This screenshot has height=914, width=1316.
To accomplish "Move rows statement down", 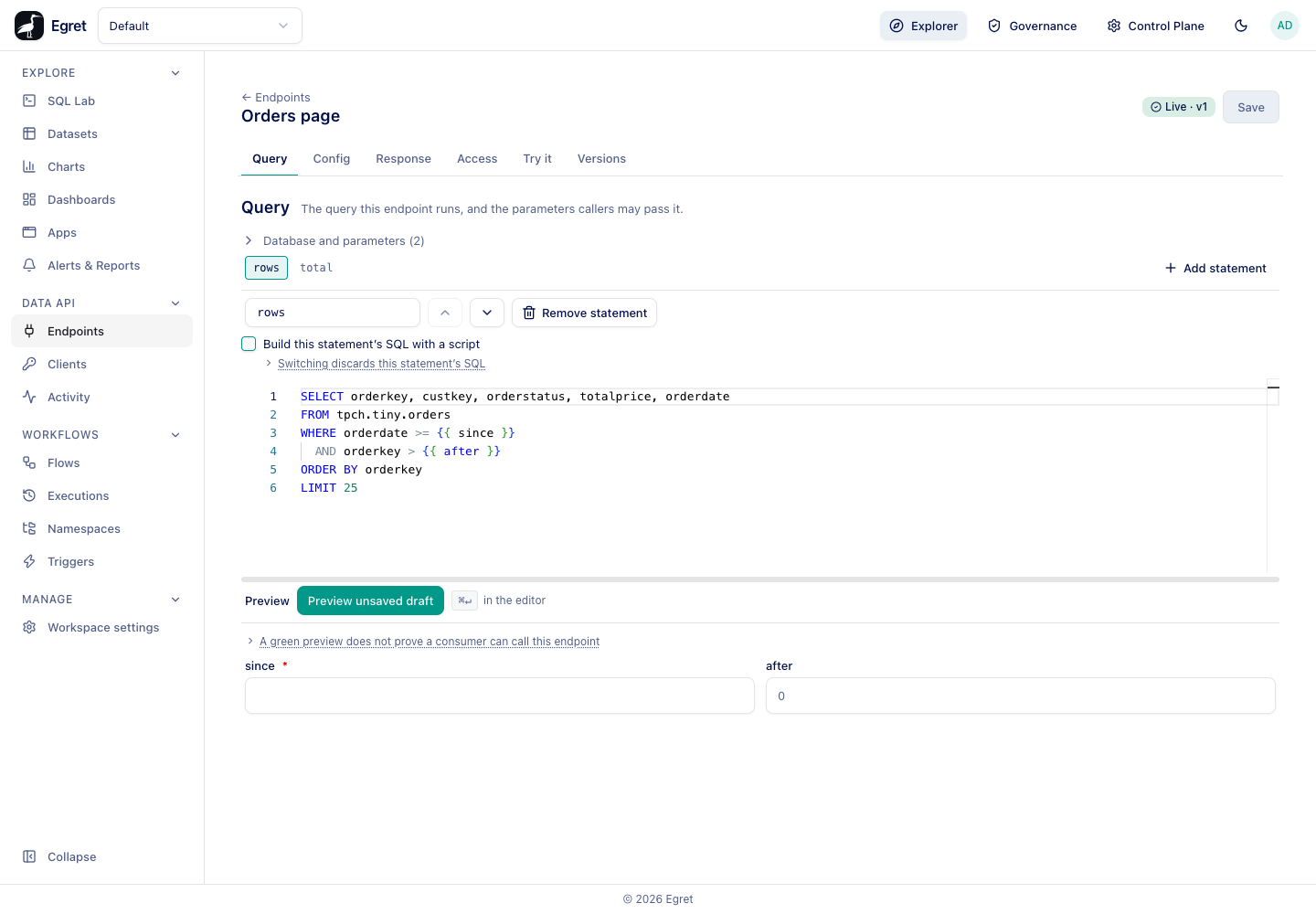I will [487, 313].
